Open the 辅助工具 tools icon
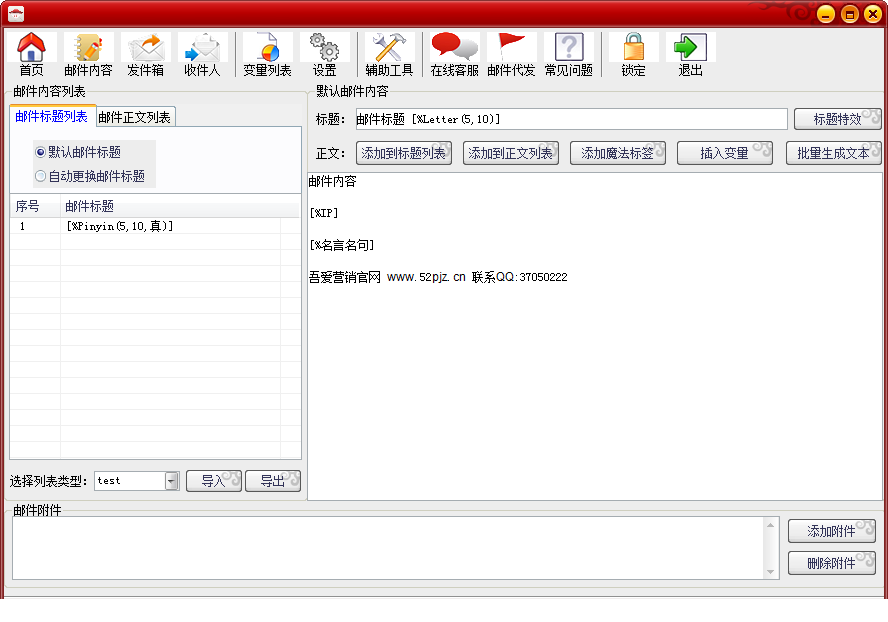Image resolution: width=888 pixels, height=622 pixels. tap(389, 54)
